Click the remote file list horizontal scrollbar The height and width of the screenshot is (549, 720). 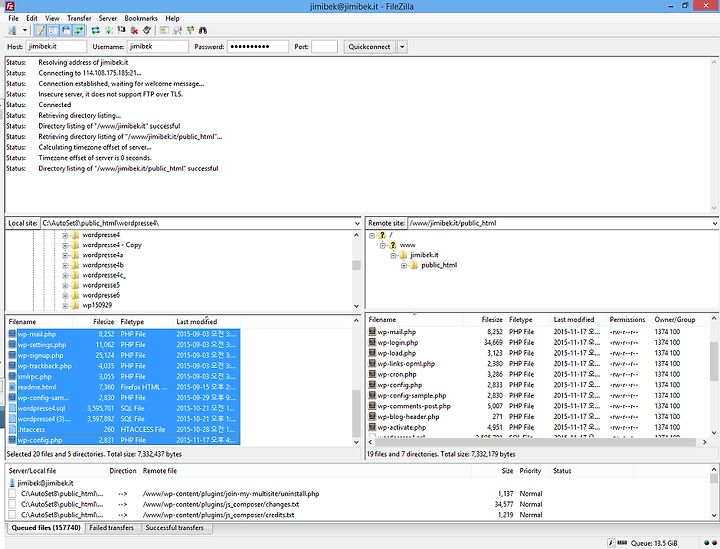click(x=537, y=442)
